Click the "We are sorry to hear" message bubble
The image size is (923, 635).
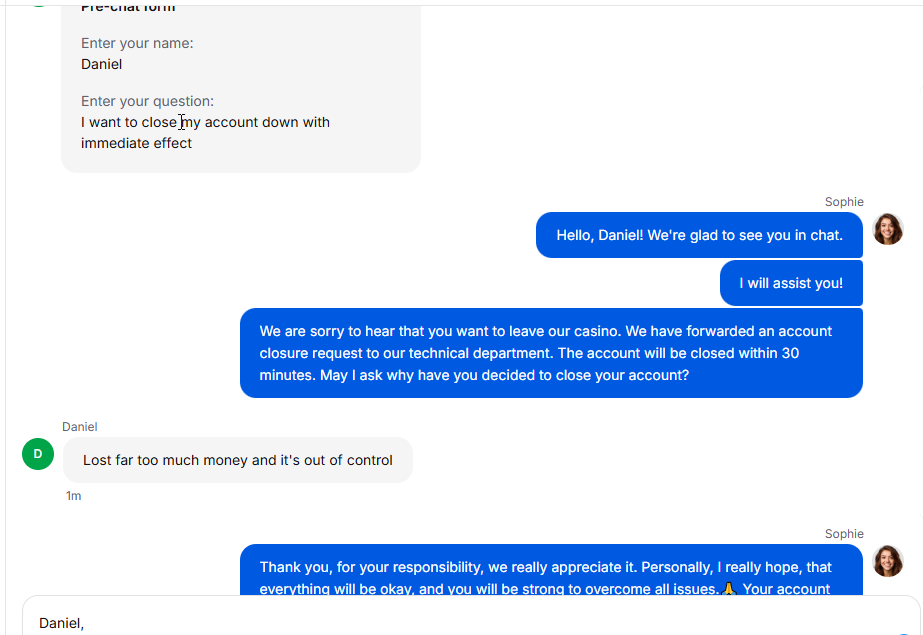point(551,353)
